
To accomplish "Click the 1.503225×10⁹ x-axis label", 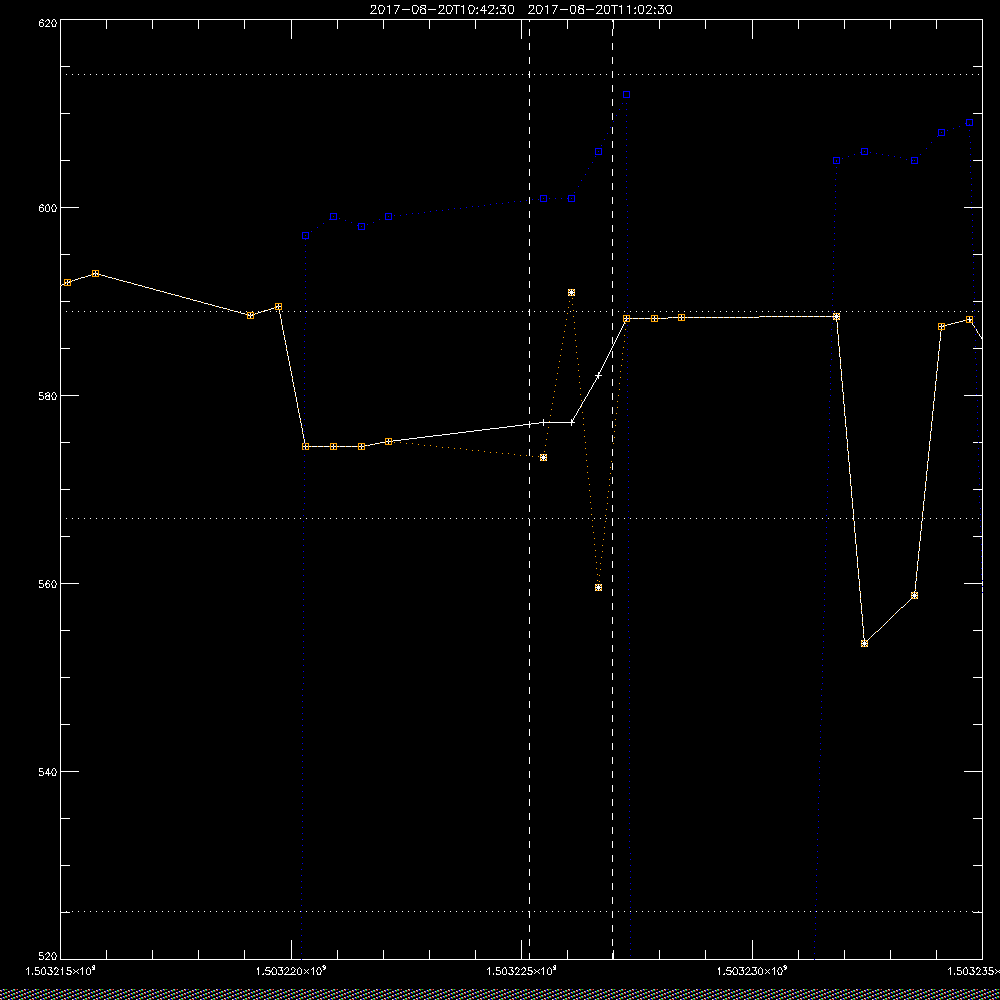I will coord(522,971).
